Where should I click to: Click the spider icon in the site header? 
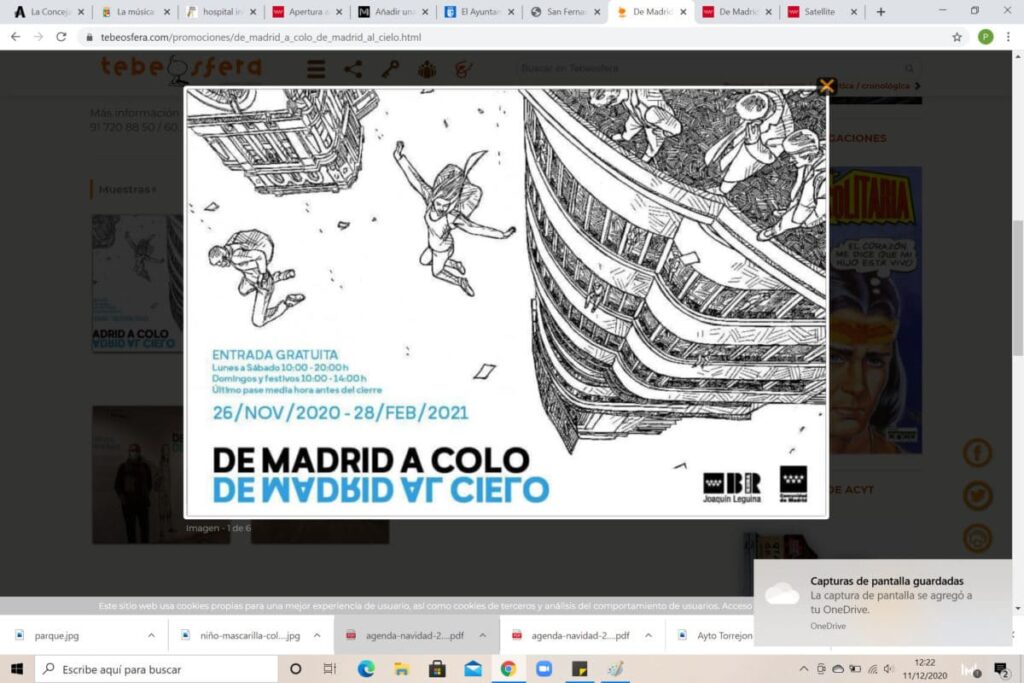[x=427, y=69]
